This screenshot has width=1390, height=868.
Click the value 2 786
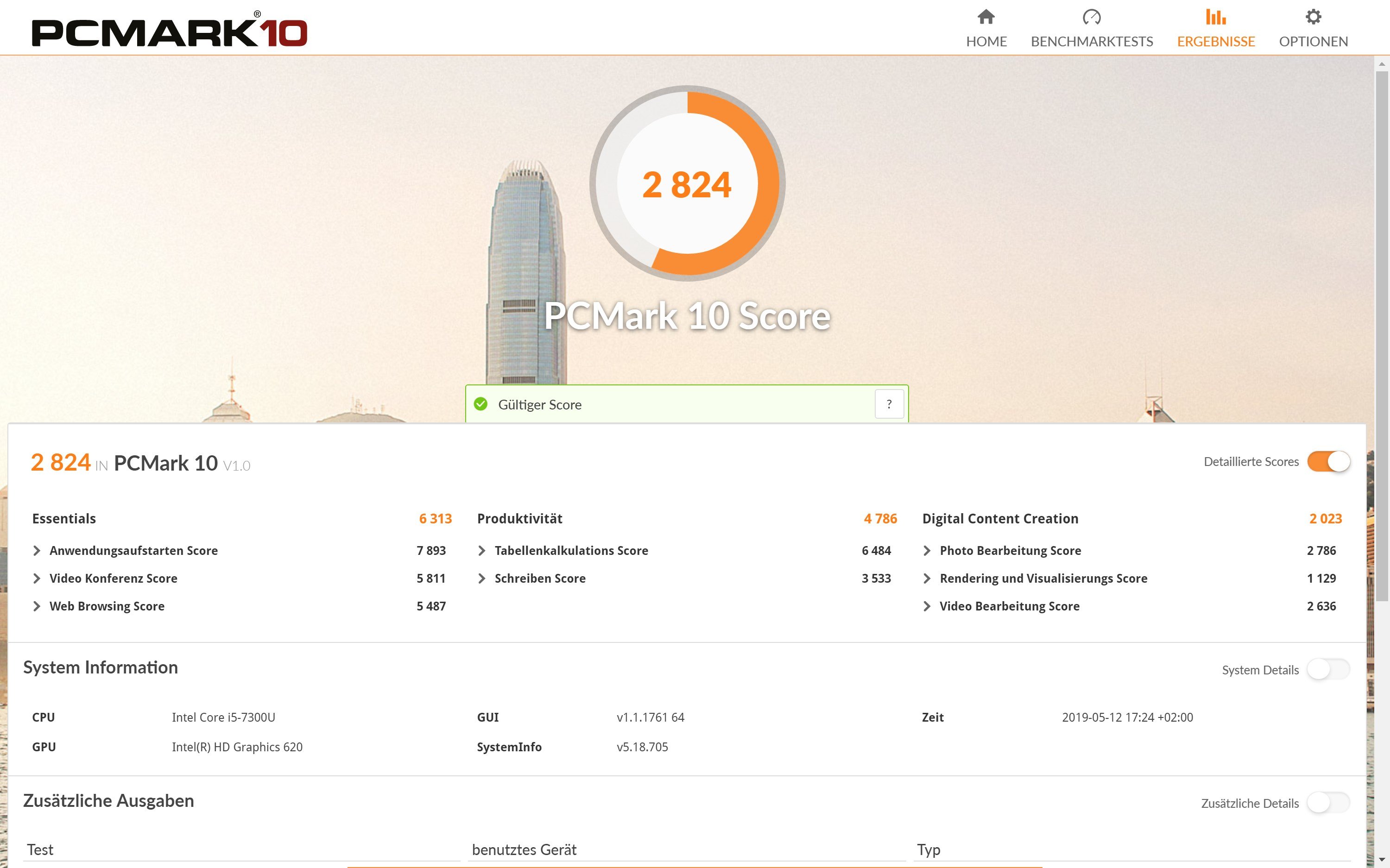(1321, 551)
